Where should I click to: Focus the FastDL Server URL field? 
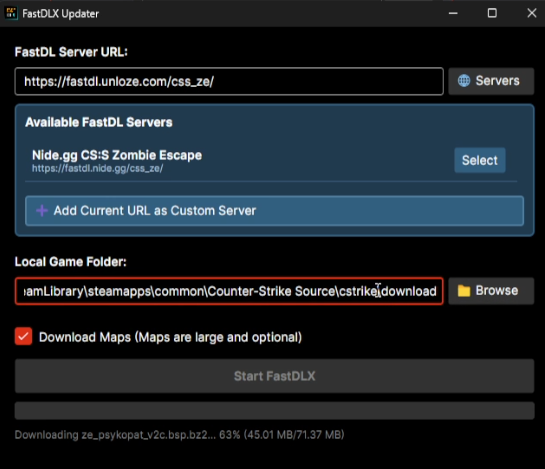click(229, 81)
